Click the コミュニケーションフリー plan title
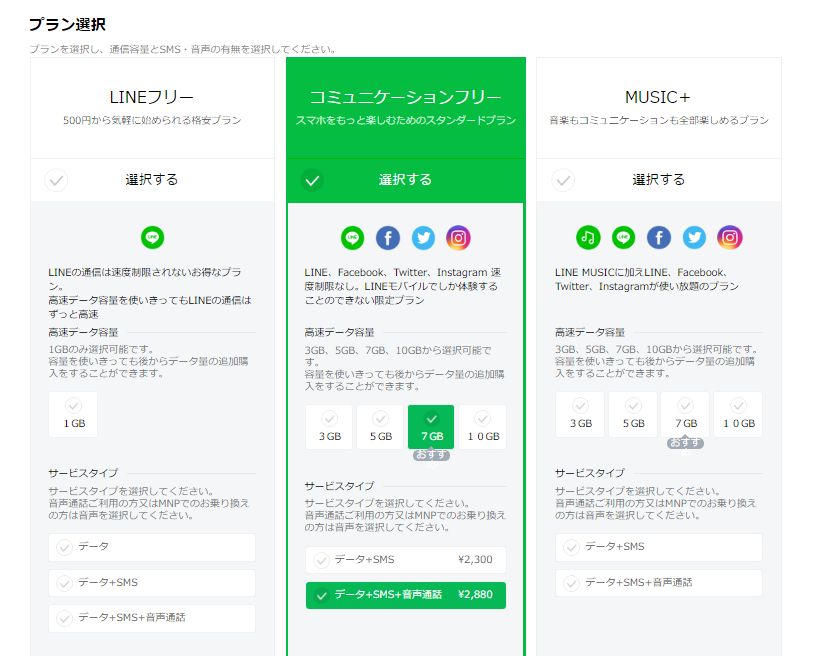The image size is (829, 656). (406, 97)
